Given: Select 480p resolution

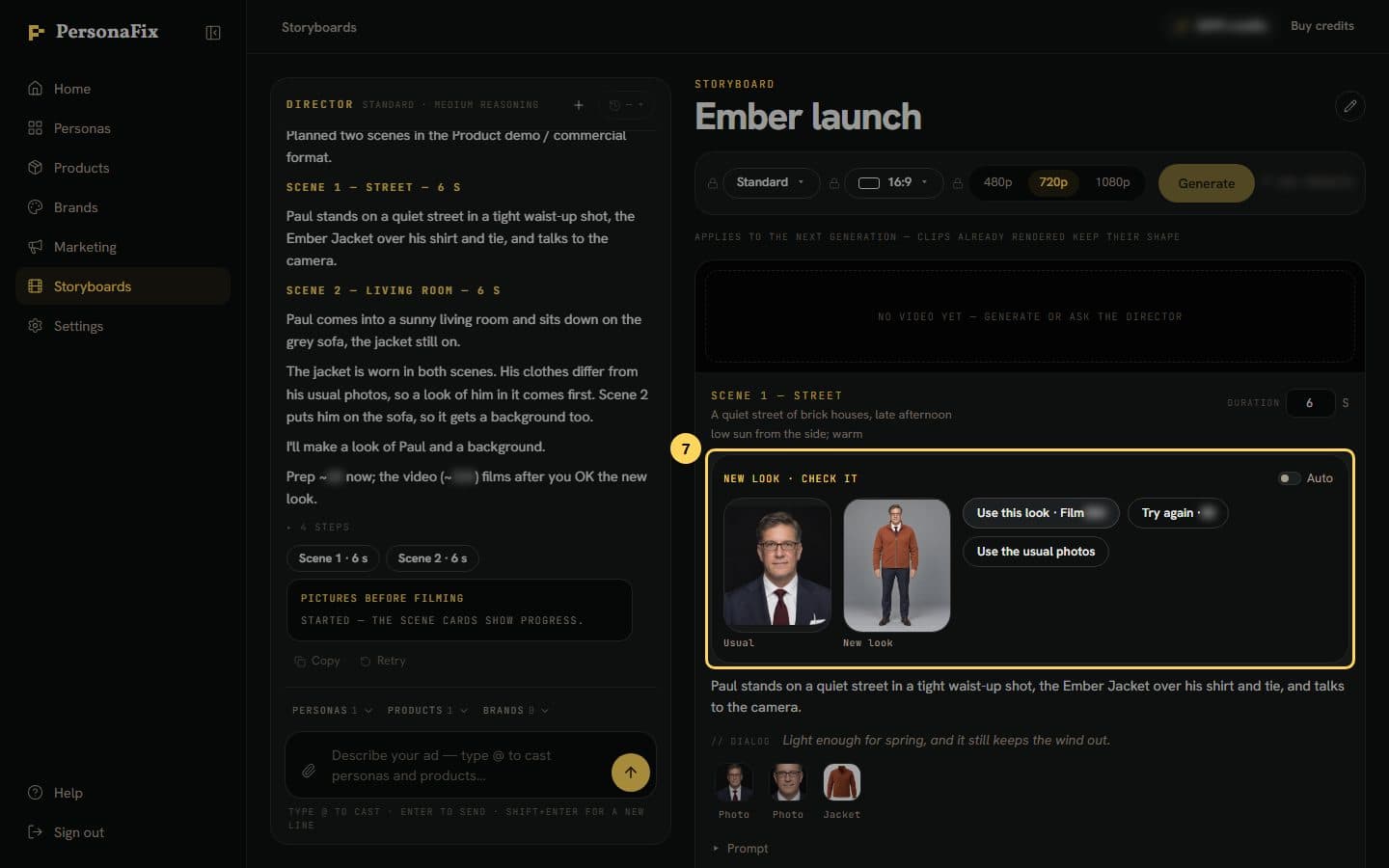Looking at the screenshot, I should click(997, 182).
